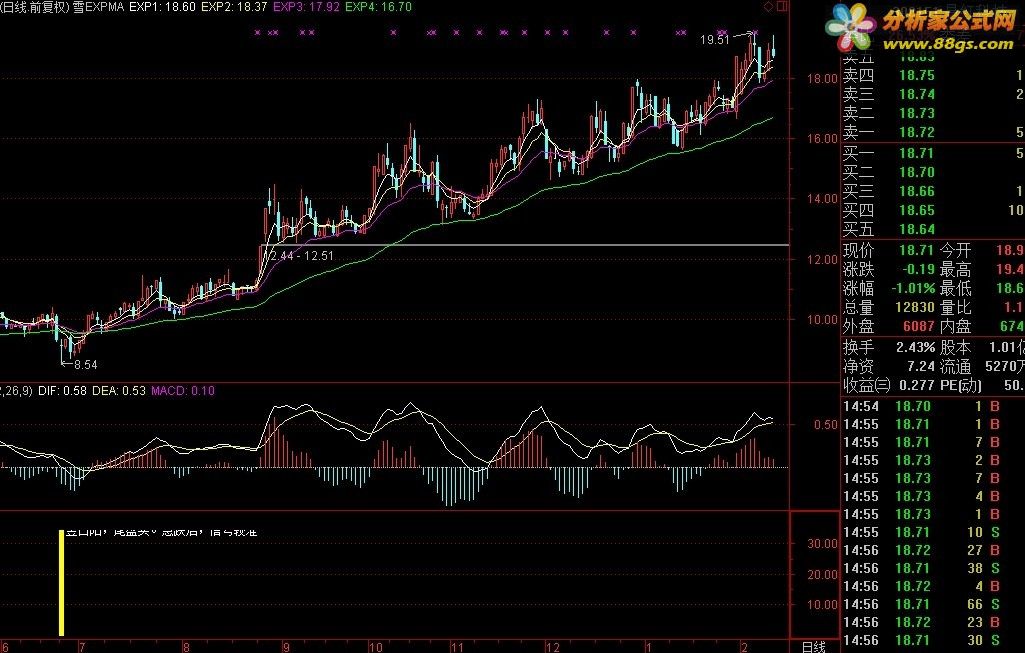Click month 9 on the time axis
Screen dimensions: 1025x653
286,647
